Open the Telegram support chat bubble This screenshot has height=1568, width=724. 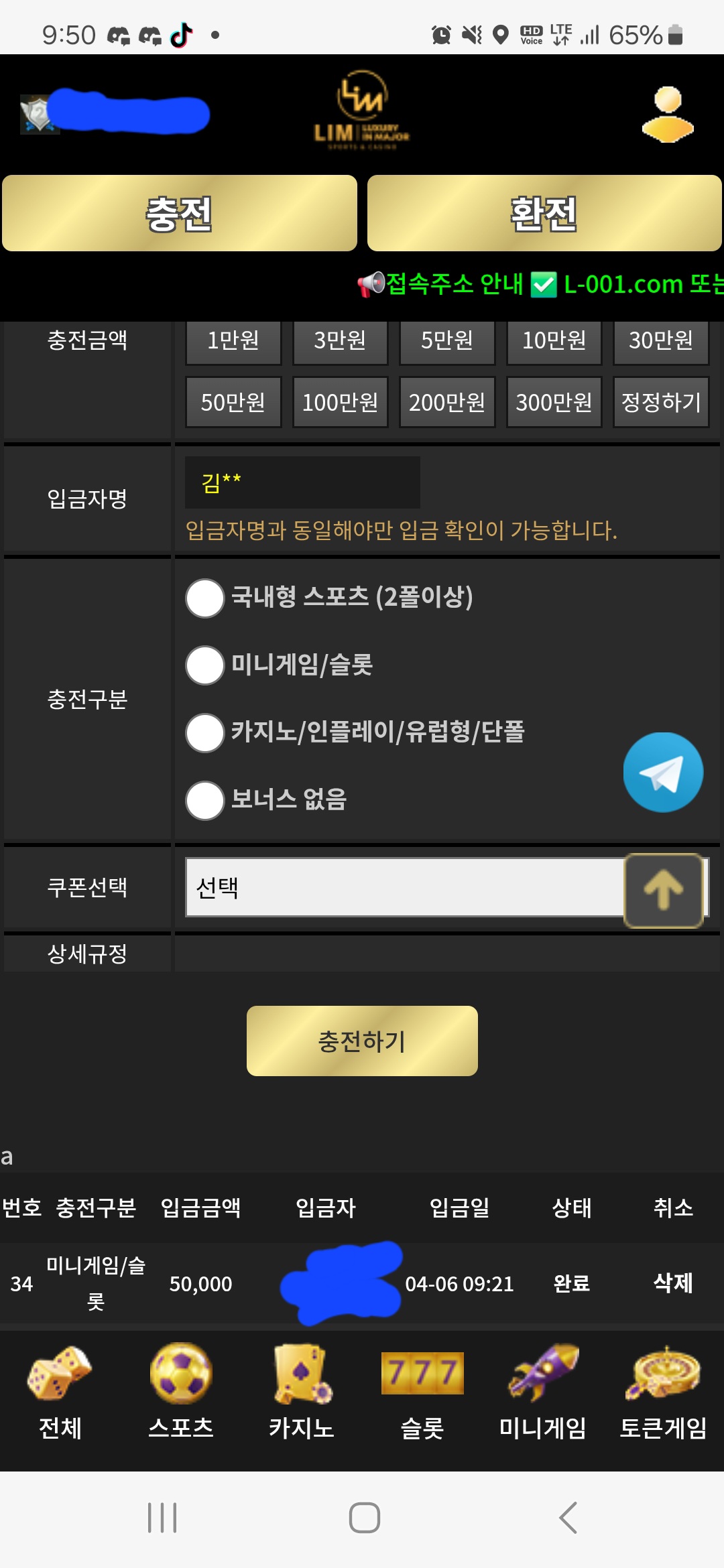pyautogui.click(x=663, y=773)
